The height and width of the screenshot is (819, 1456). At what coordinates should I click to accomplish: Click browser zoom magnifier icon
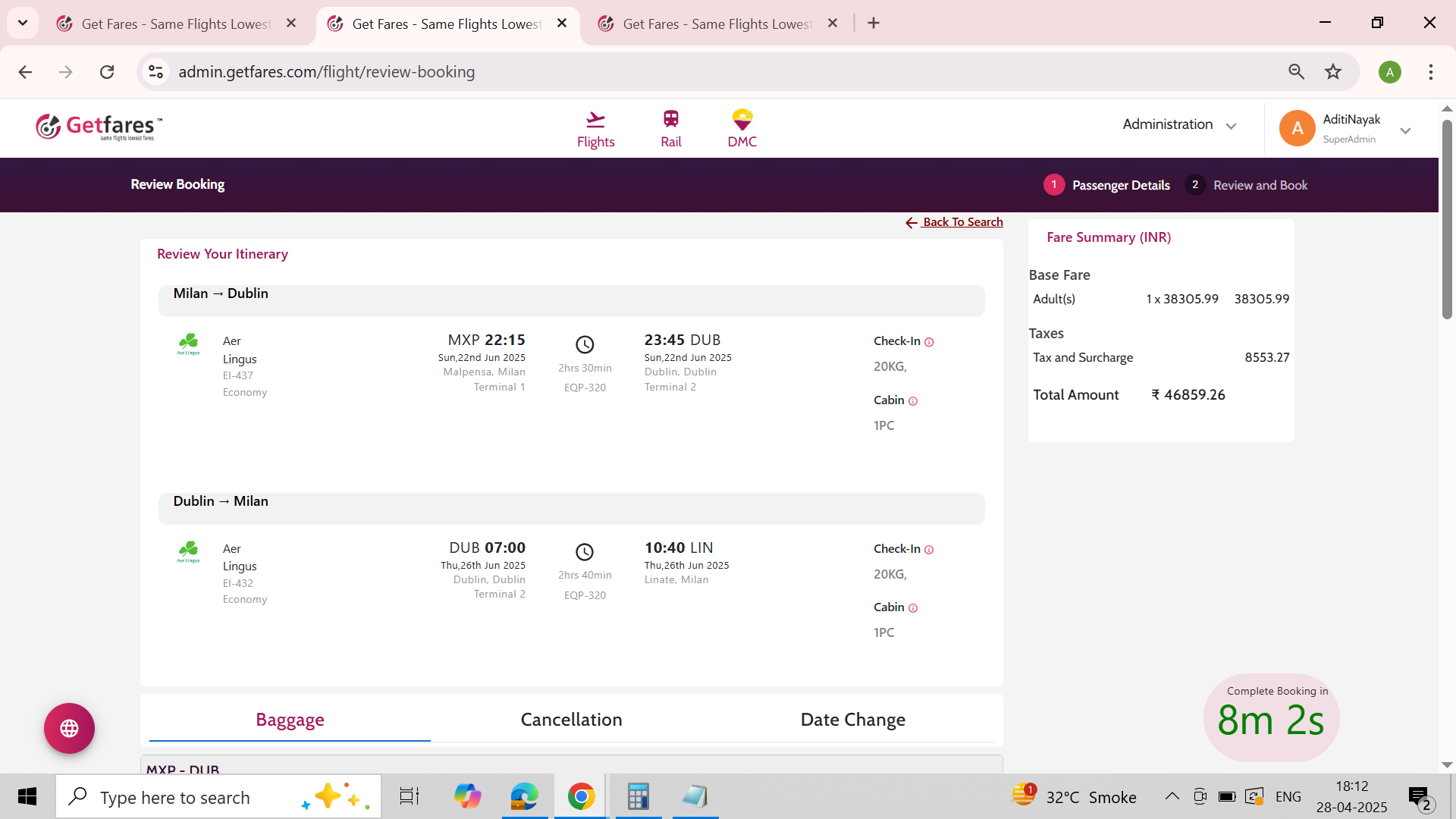coord(1296,72)
